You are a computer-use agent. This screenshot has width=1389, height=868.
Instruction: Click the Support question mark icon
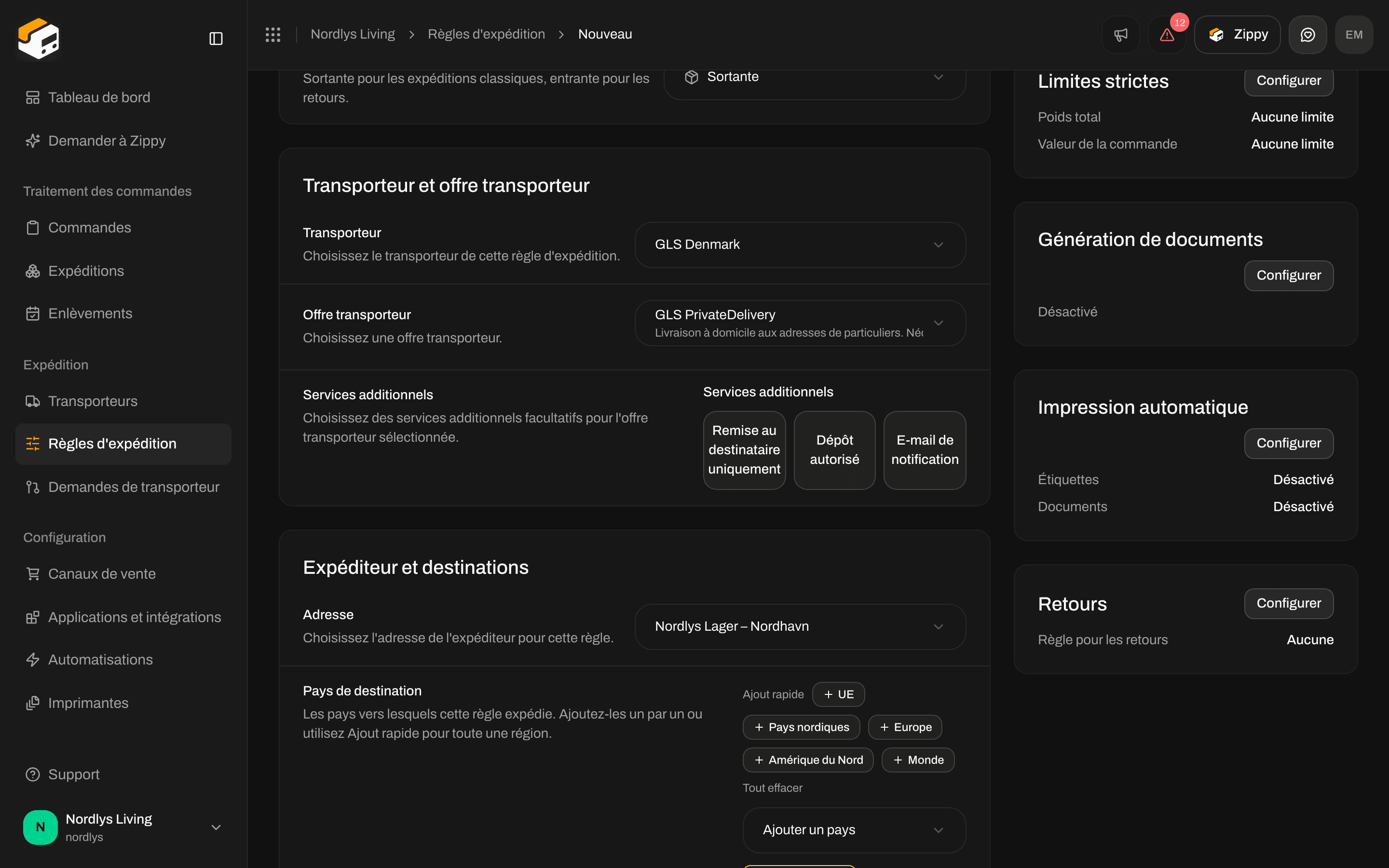(x=33, y=774)
